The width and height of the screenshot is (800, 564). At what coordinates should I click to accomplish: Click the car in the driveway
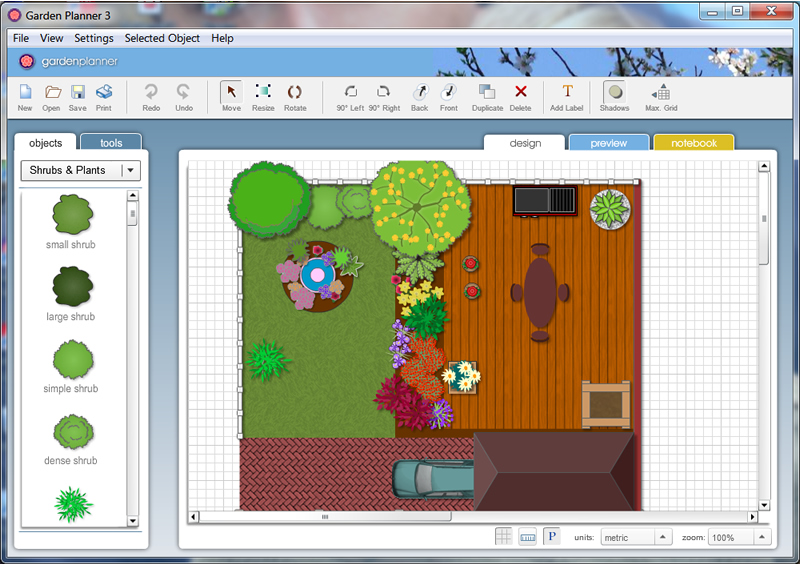click(x=434, y=479)
